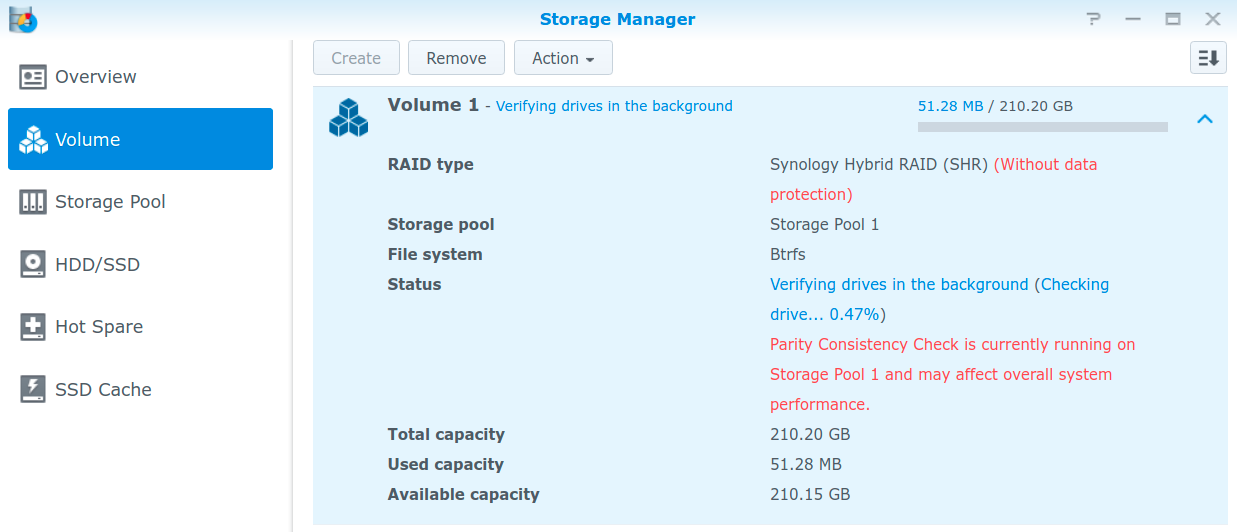Open the HDD/SSD section

[x=140, y=265]
